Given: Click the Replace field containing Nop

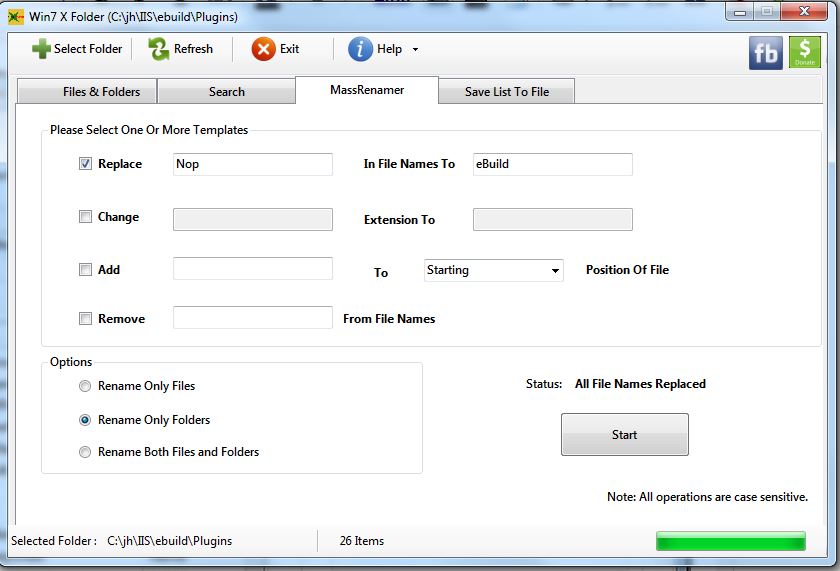Looking at the screenshot, I should [x=253, y=164].
